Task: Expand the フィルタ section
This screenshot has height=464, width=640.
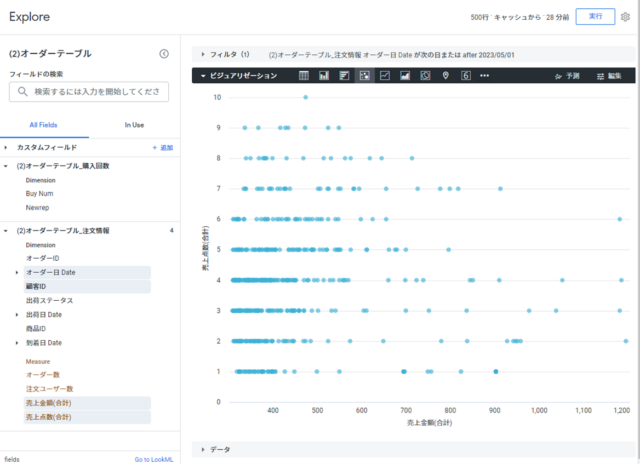Action: tap(203, 53)
